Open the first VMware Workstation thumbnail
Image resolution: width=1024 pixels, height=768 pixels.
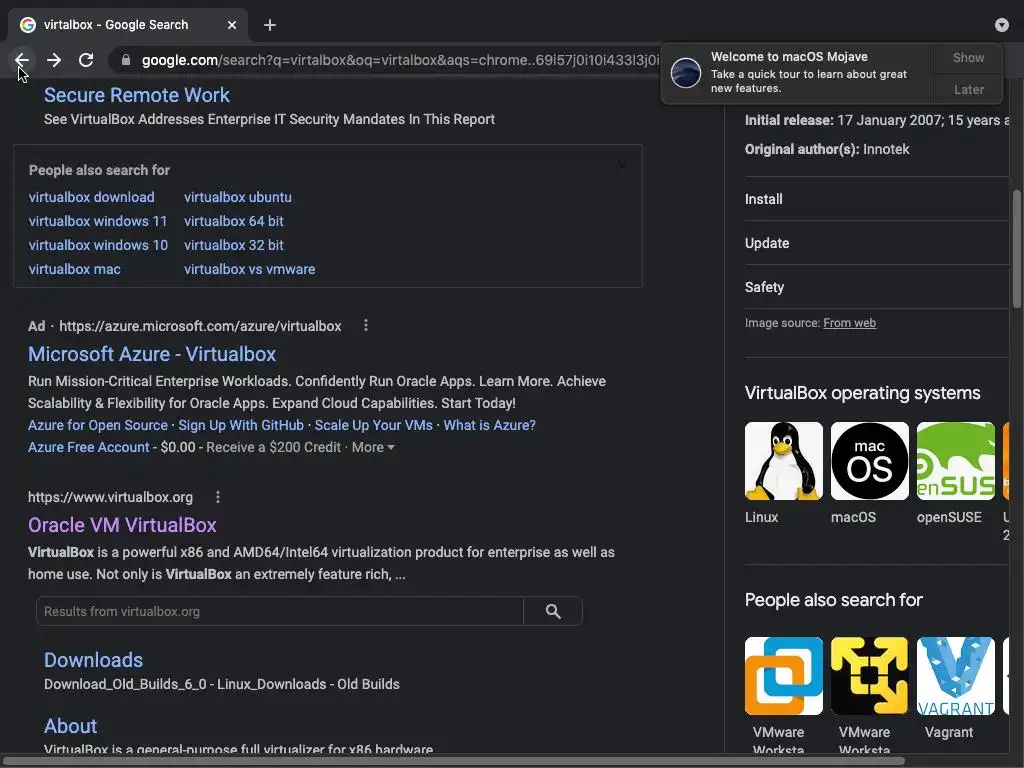coord(784,676)
